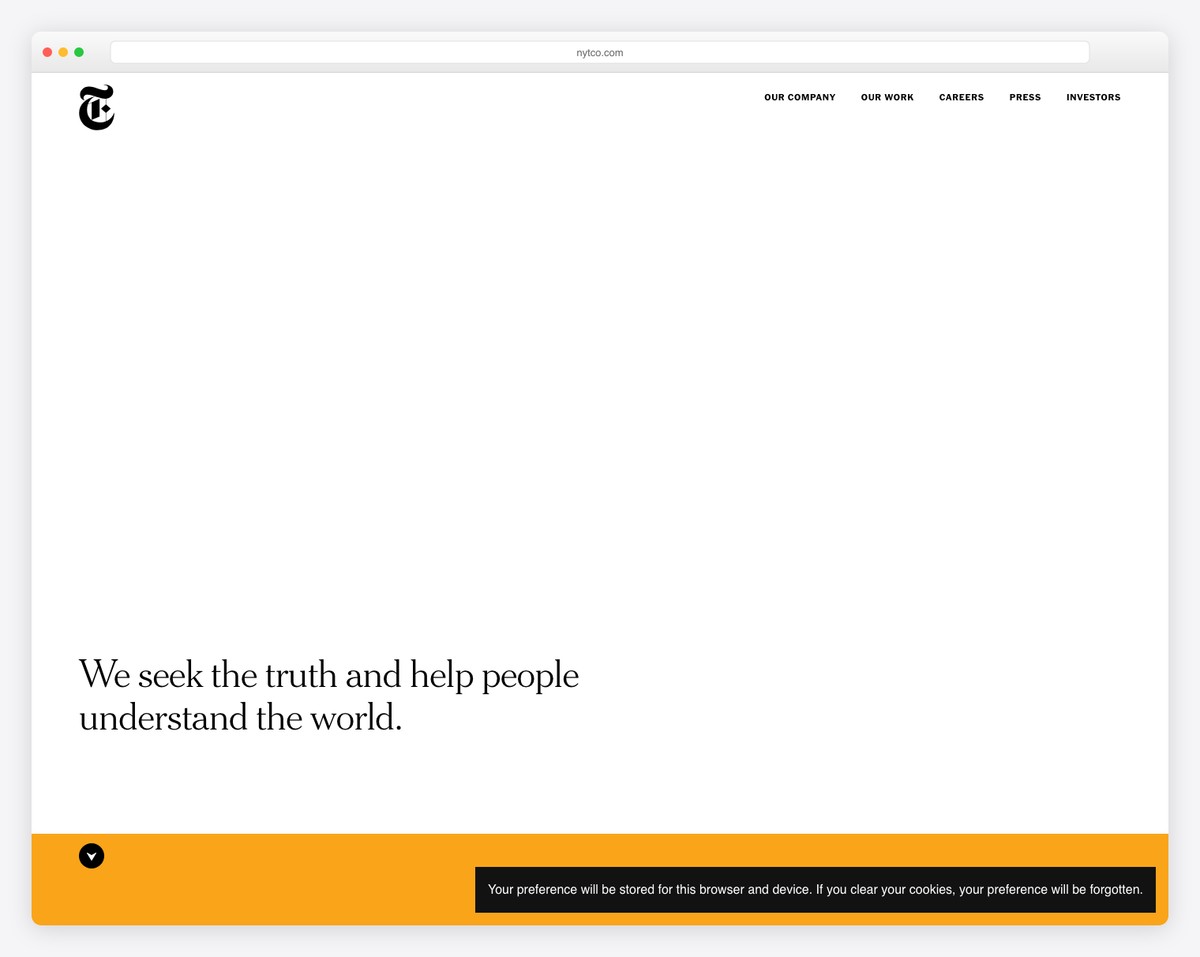Click the OUR COMPANY header link
The width and height of the screenshot is (1200, 957).
click(799, 97)
